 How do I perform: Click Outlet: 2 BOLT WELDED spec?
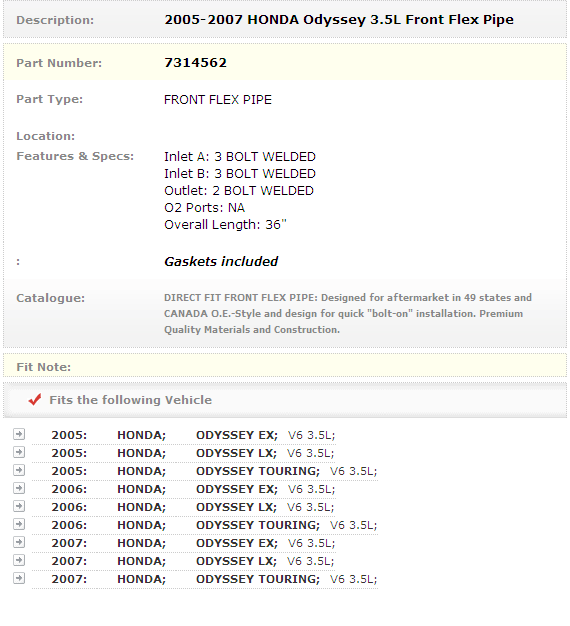(x=239, y=191)
